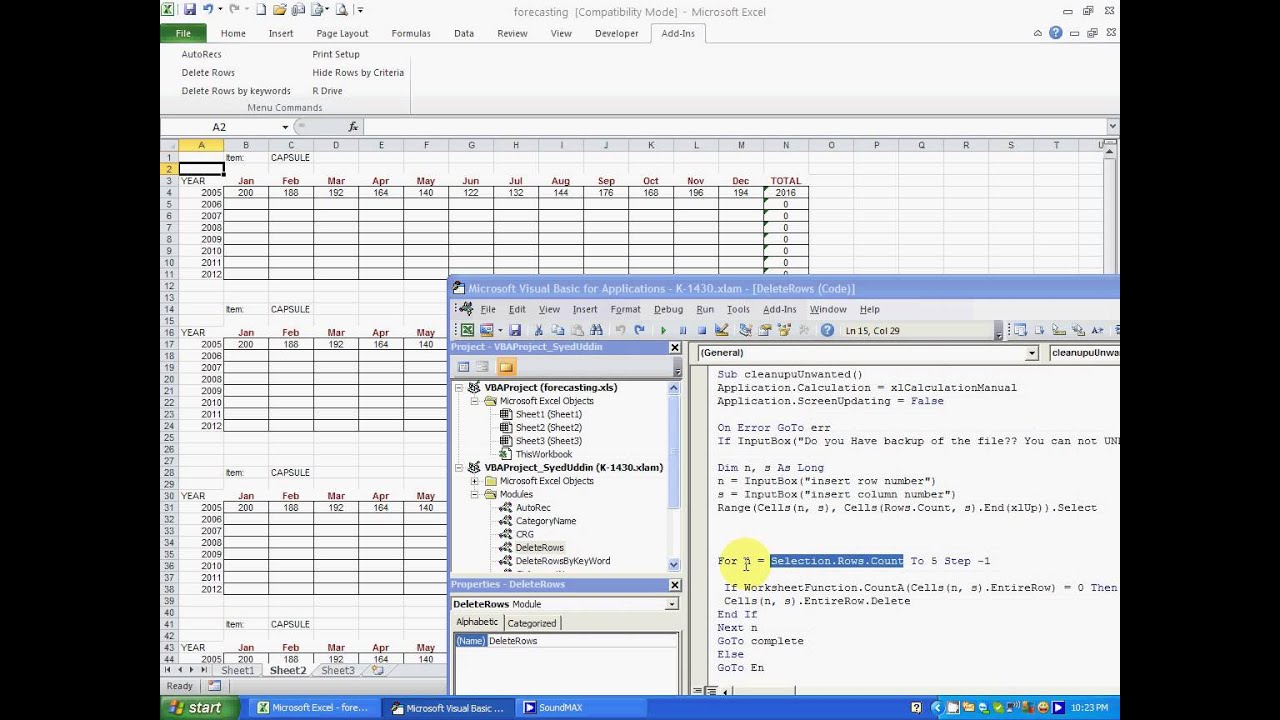Click the AutoRecs add-in command
The width and height of the screenshot is (1280, 720).
click(201, 54)
